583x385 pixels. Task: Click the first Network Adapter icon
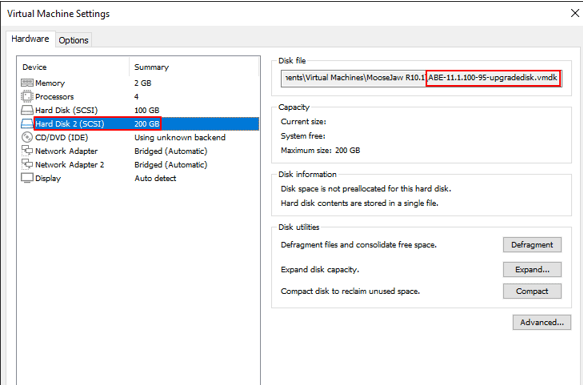[27, 151]
